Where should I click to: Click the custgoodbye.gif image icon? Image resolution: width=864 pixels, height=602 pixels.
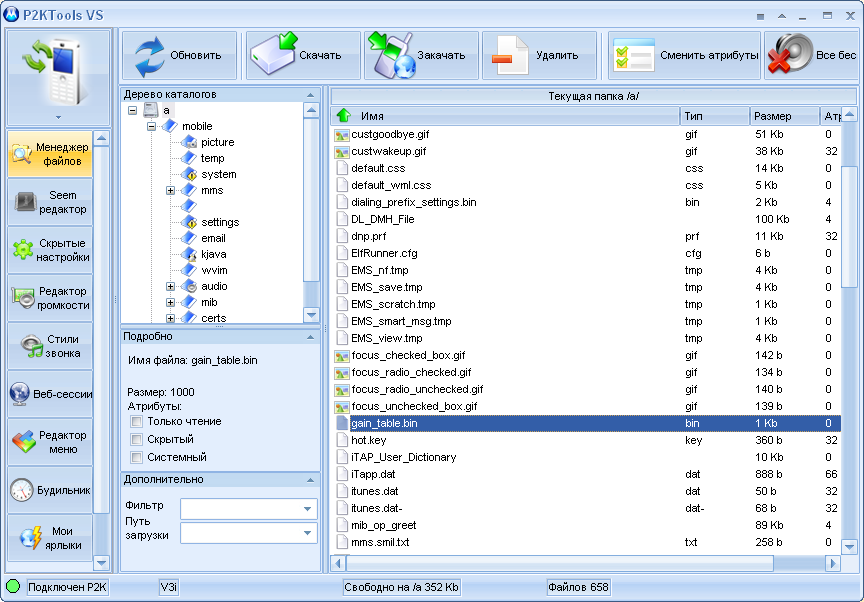[x=342, y=135]
